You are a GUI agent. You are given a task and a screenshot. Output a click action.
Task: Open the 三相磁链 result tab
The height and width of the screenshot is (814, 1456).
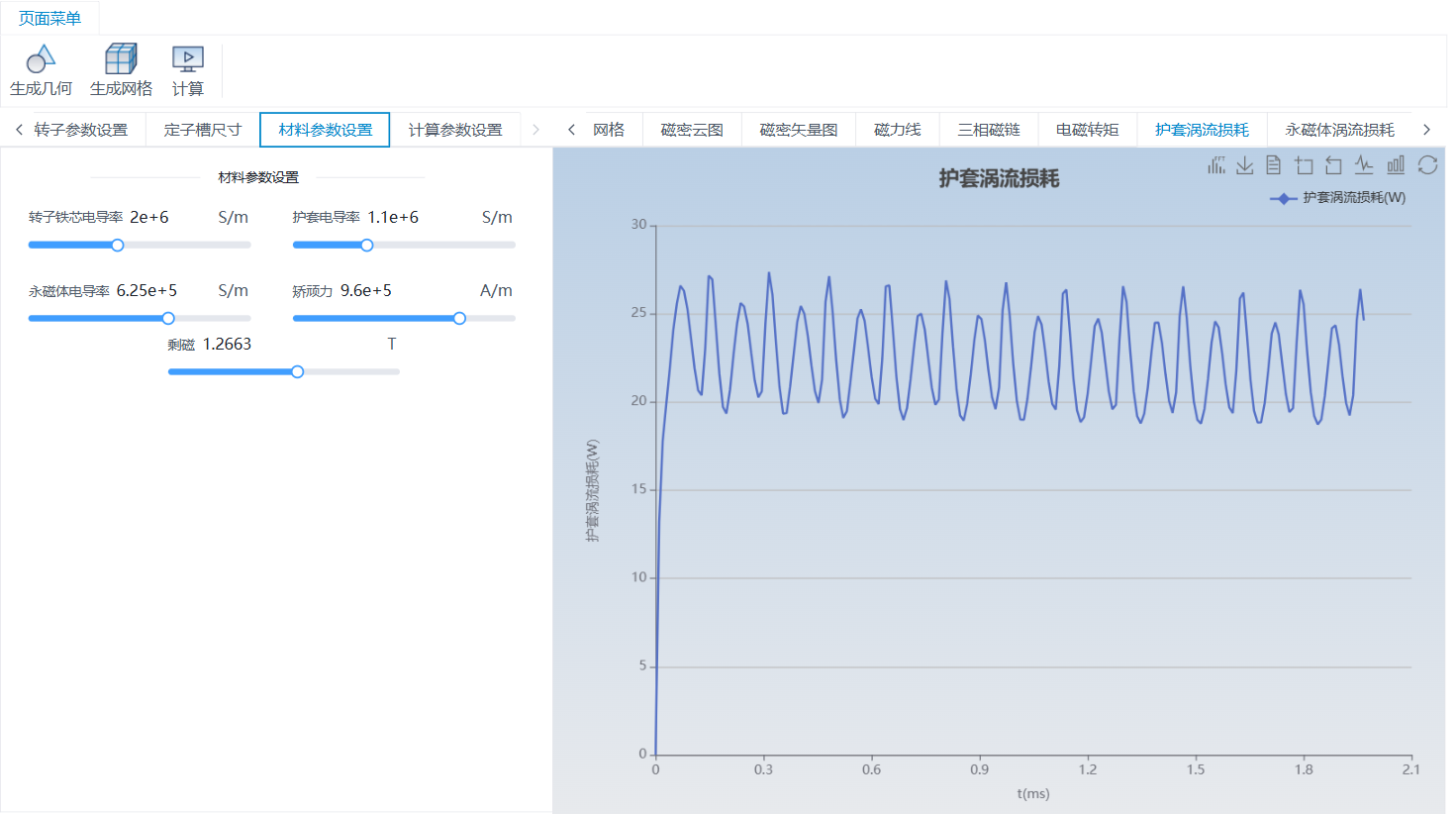pyautogui.click(x=989, y=130)
